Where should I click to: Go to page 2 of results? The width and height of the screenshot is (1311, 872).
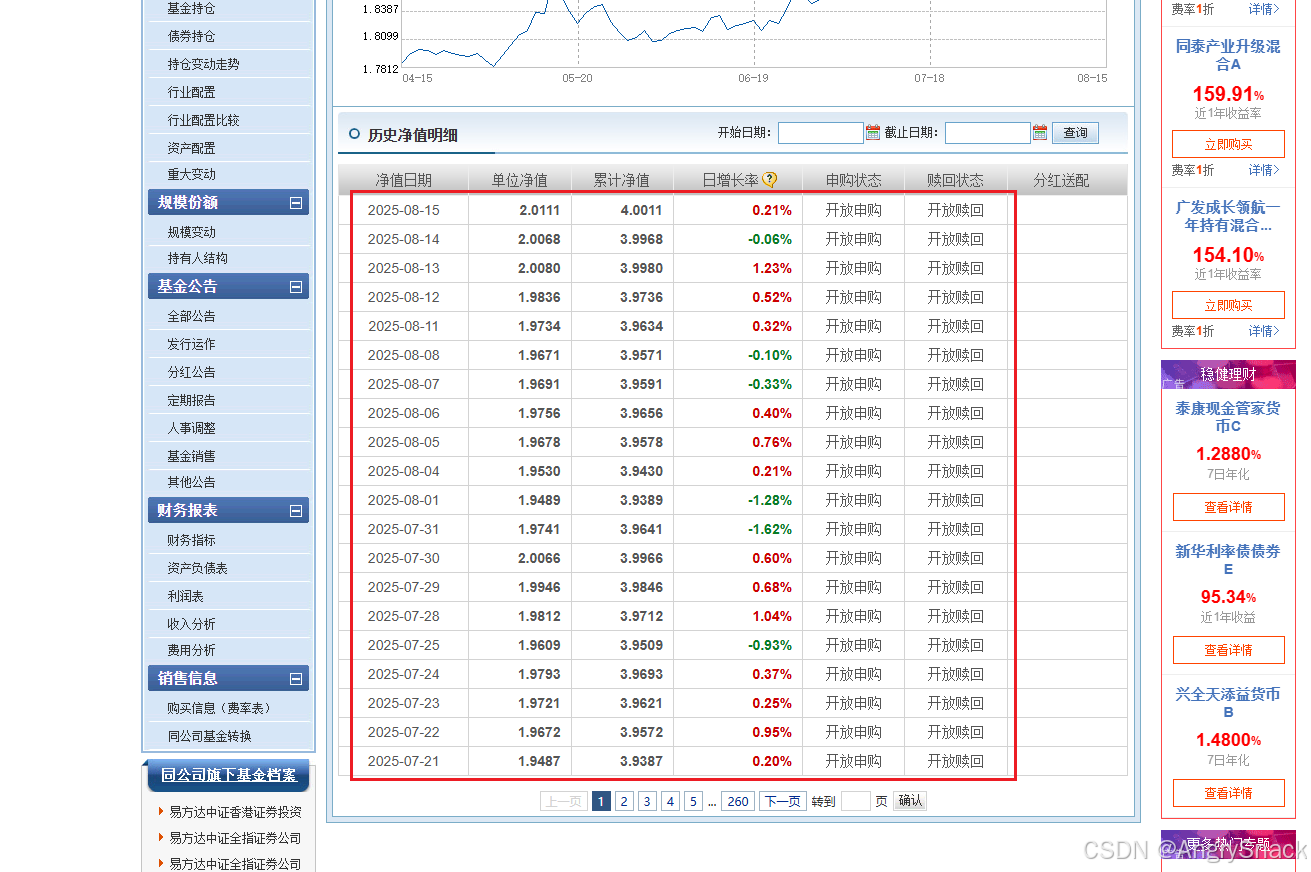[624, 801]
